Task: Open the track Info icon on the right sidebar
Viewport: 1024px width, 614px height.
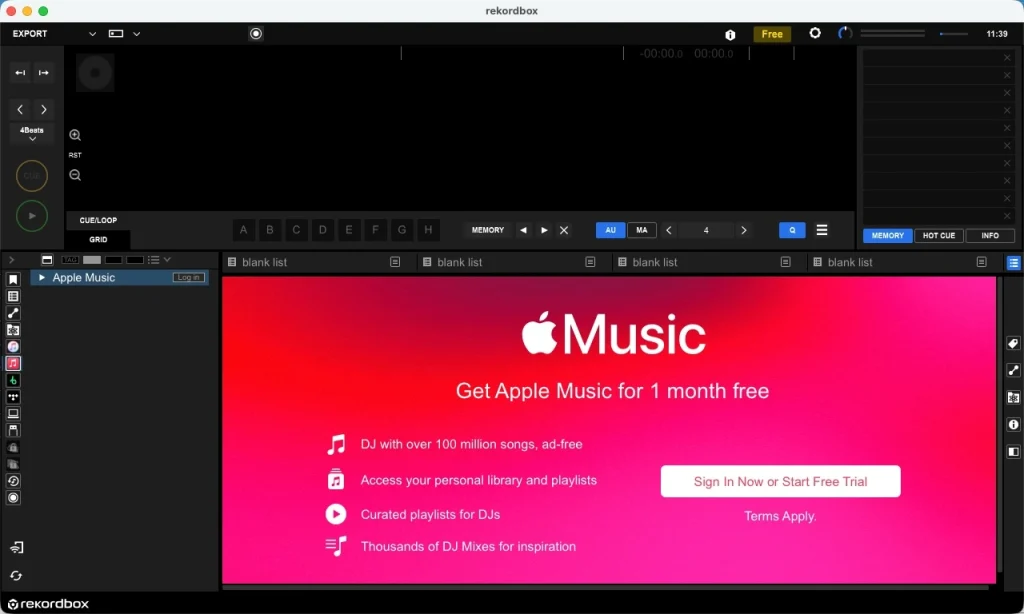Action: tap(1013, 424)
